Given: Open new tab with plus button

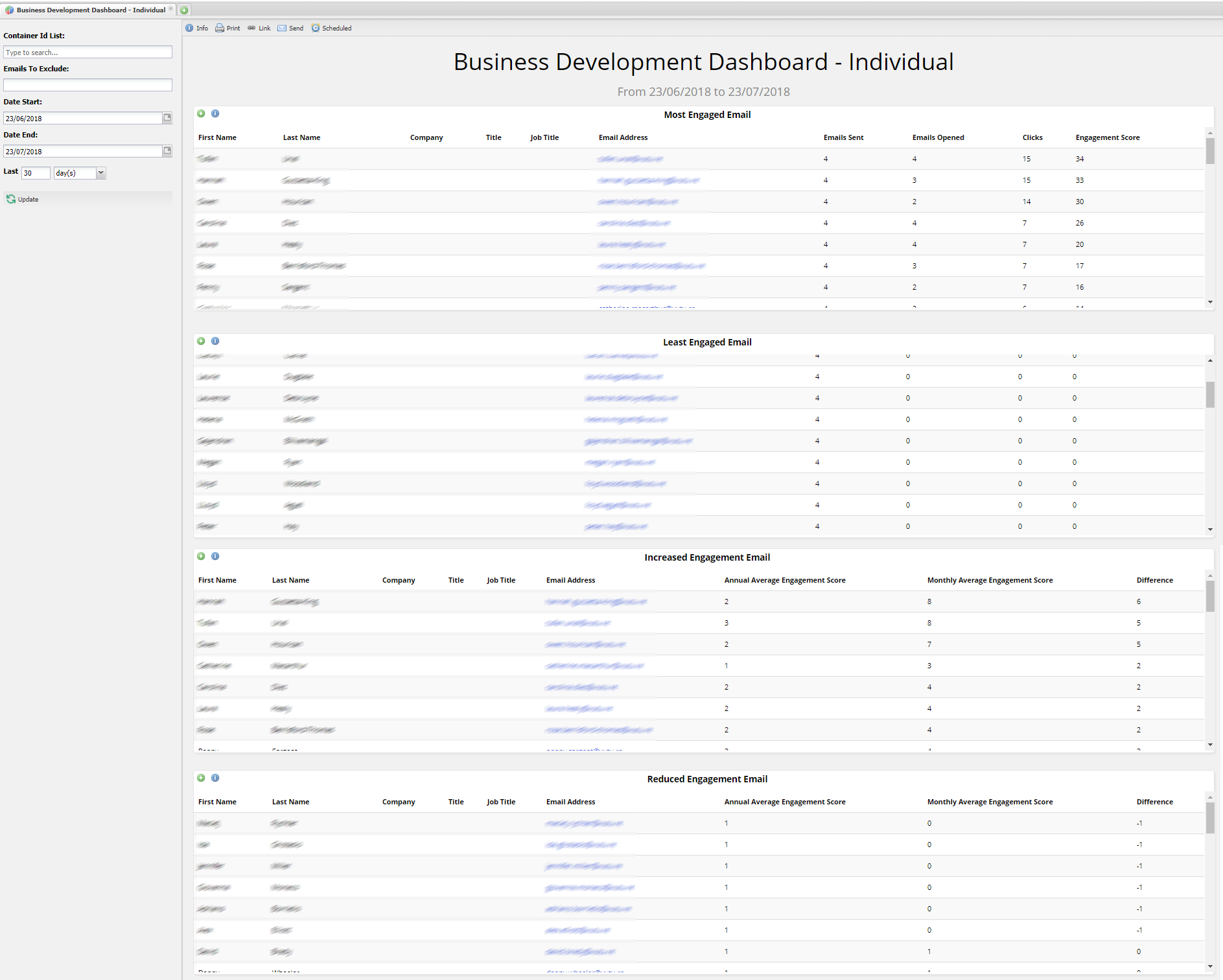Looking at the screenshot, I should tap(184, 10).
